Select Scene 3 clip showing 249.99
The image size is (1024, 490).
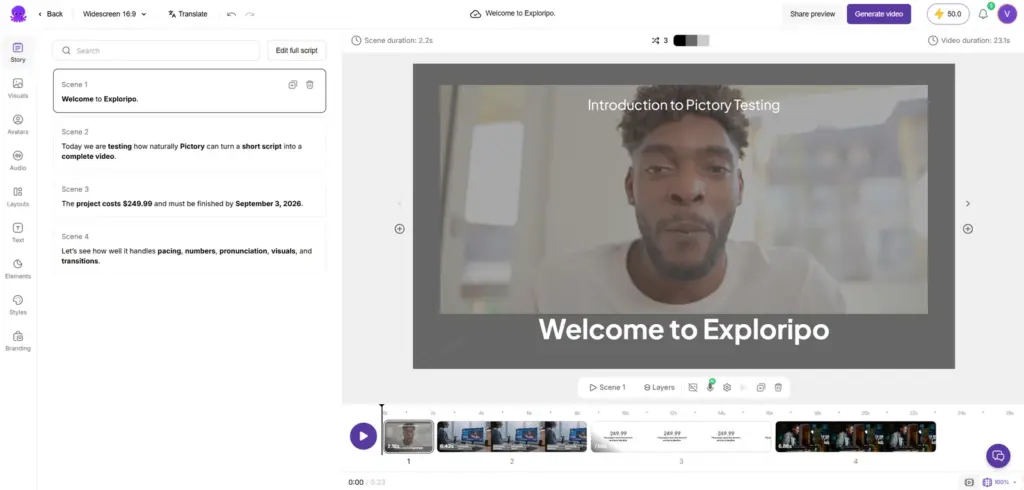pyautogui.click(x=681, y=436)
